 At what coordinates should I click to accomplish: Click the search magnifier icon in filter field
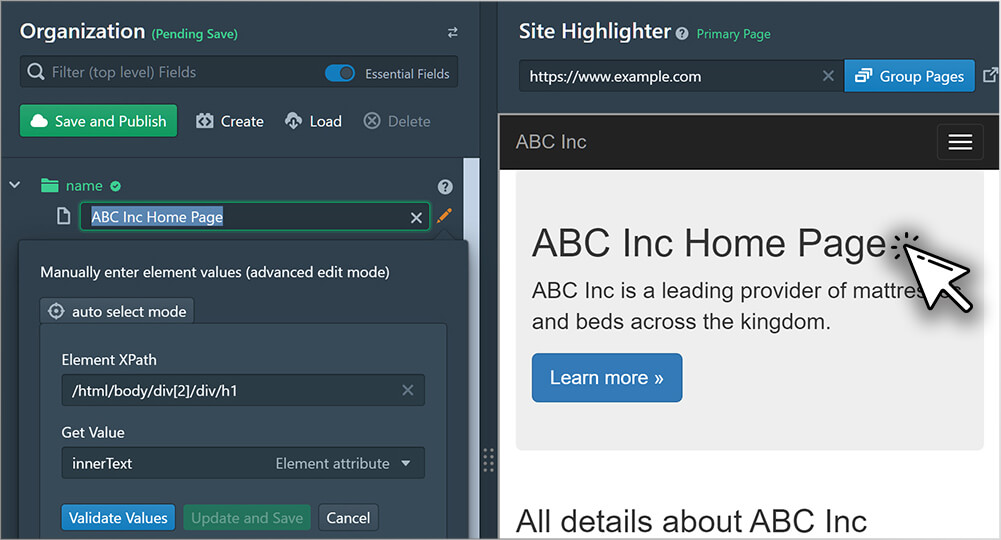point(36,71)
